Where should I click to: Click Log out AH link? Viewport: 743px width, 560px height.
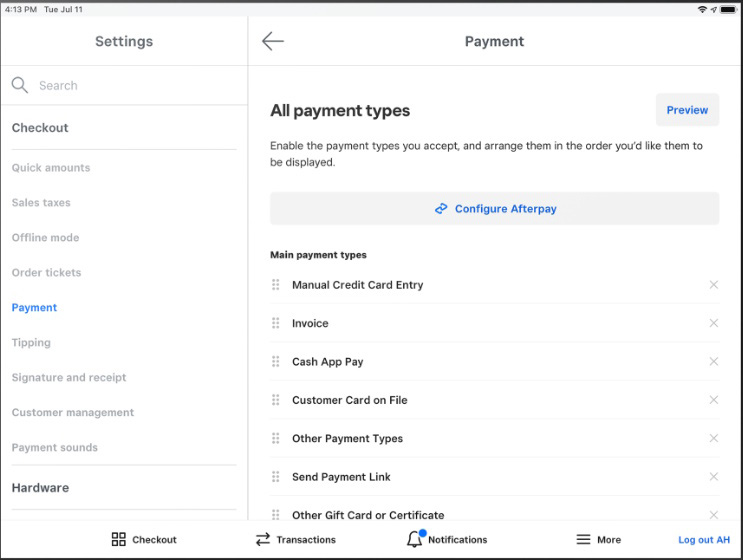tap(704, 540)
